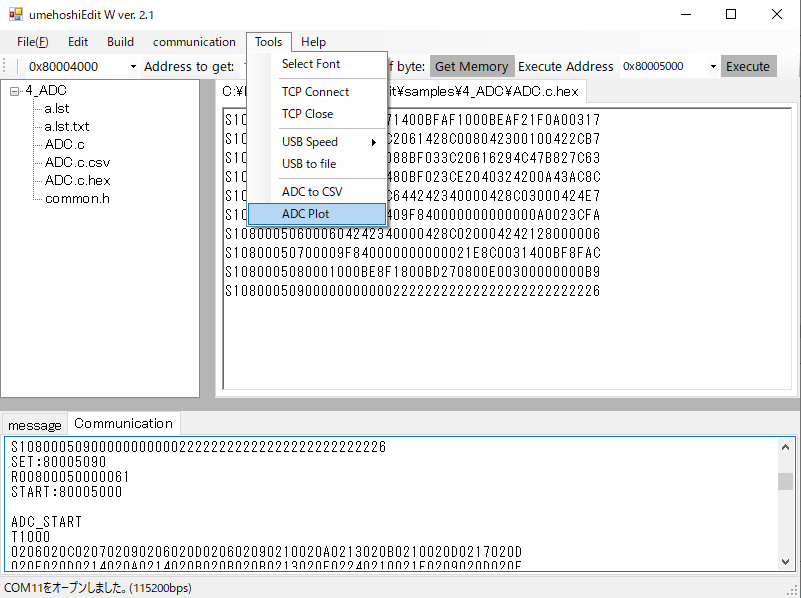Click USB to file option

pyautogui.click(x=308, y=164)
